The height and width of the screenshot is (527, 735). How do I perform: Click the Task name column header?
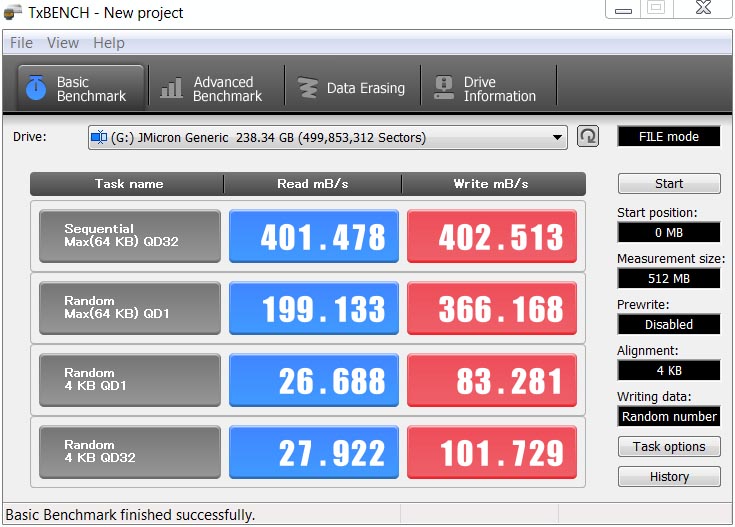coord(127,184)
